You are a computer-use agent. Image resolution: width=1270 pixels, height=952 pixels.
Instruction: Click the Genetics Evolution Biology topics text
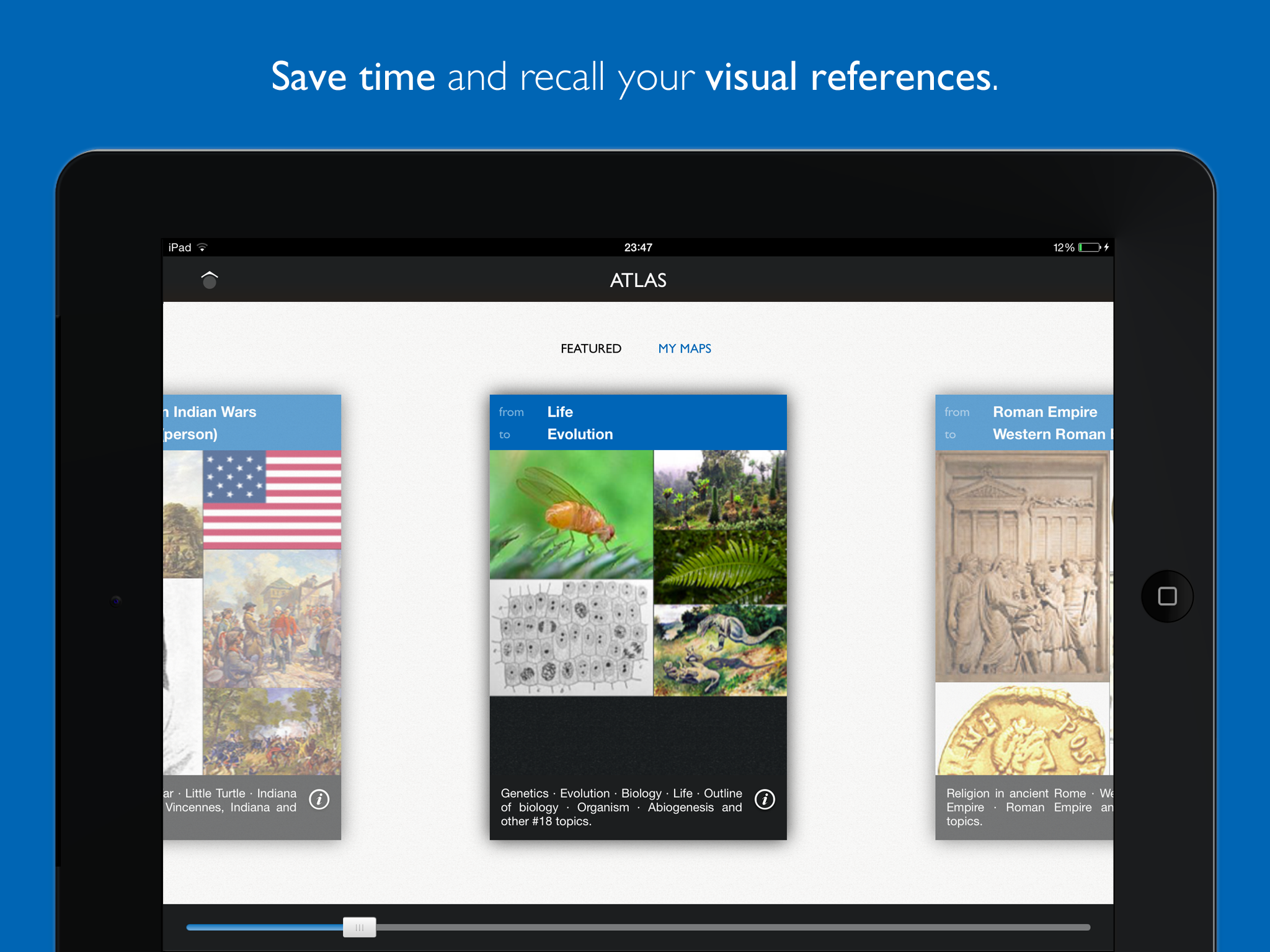tap(621, 807)
